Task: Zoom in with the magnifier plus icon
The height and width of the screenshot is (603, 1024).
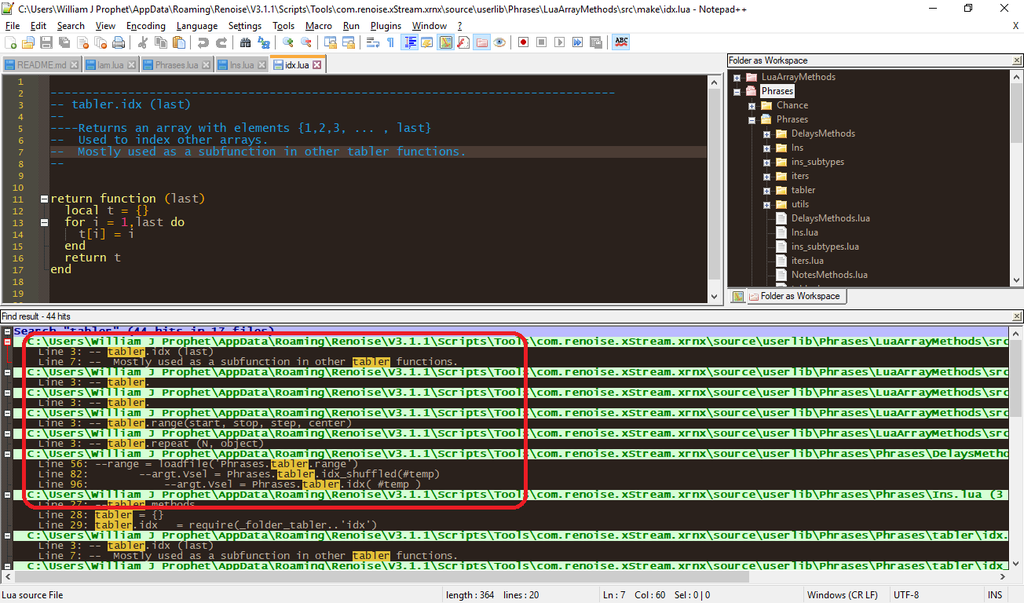Action: click(288, 42)
